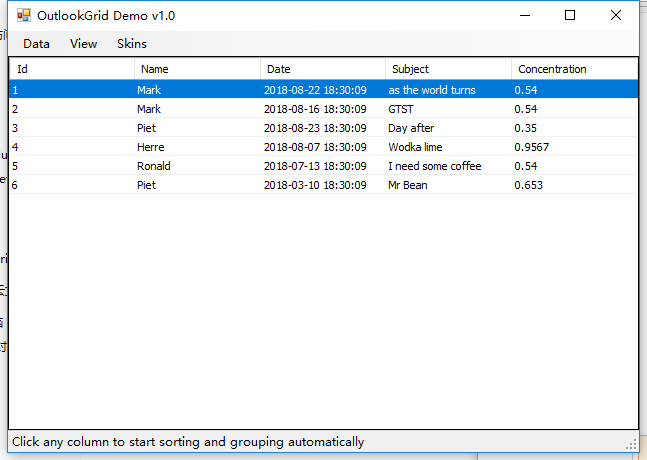Screen dimensions: 647x460
Task: Select the Id cell with value 5
Action: (x=72, y=165)
